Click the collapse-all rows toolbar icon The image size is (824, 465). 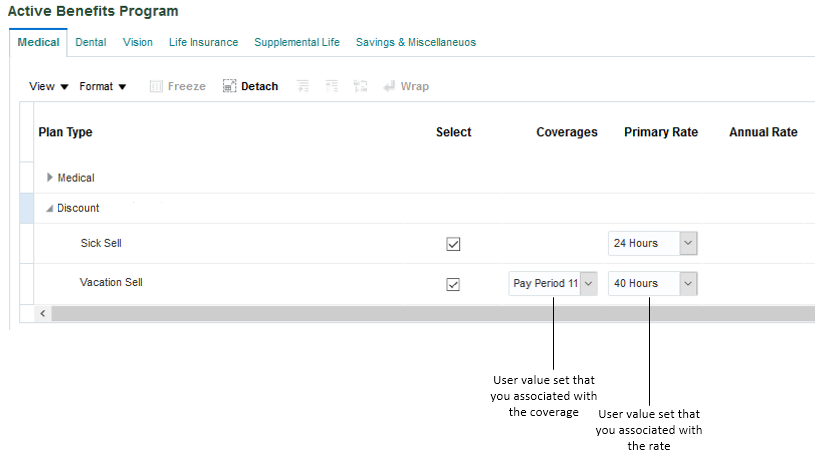click(x=332, y=87)
